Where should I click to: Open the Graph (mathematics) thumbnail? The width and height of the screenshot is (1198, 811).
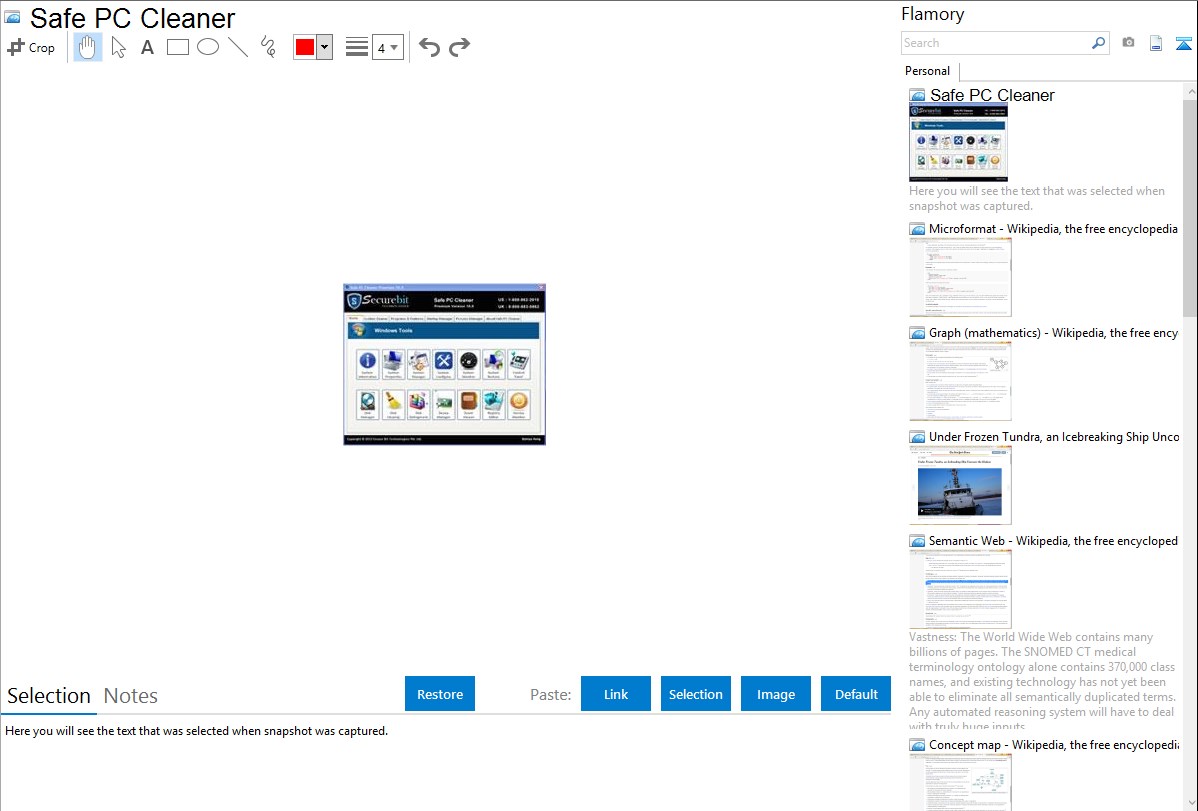coord(960,381)
